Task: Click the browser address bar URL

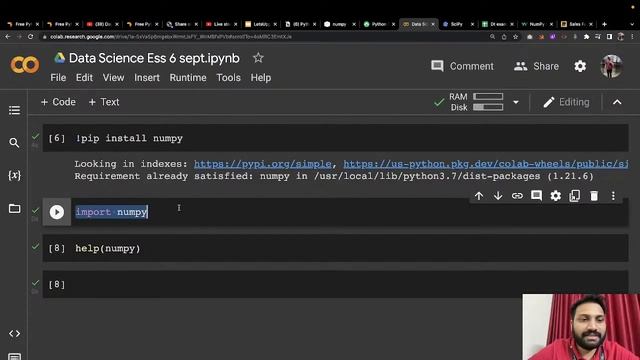Action: (x=171, y=37)
